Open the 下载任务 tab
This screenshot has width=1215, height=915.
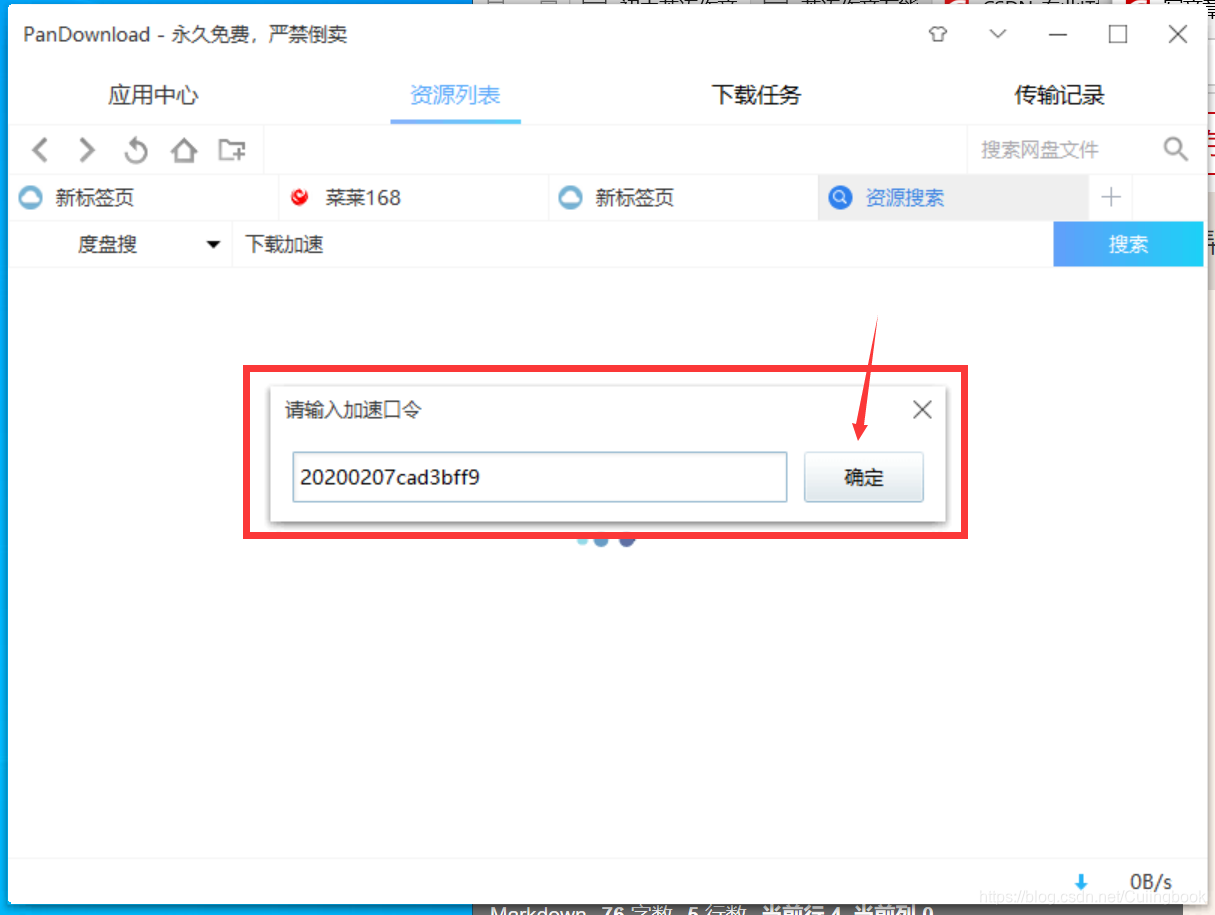pyautogui.click(x=756, y=96)
